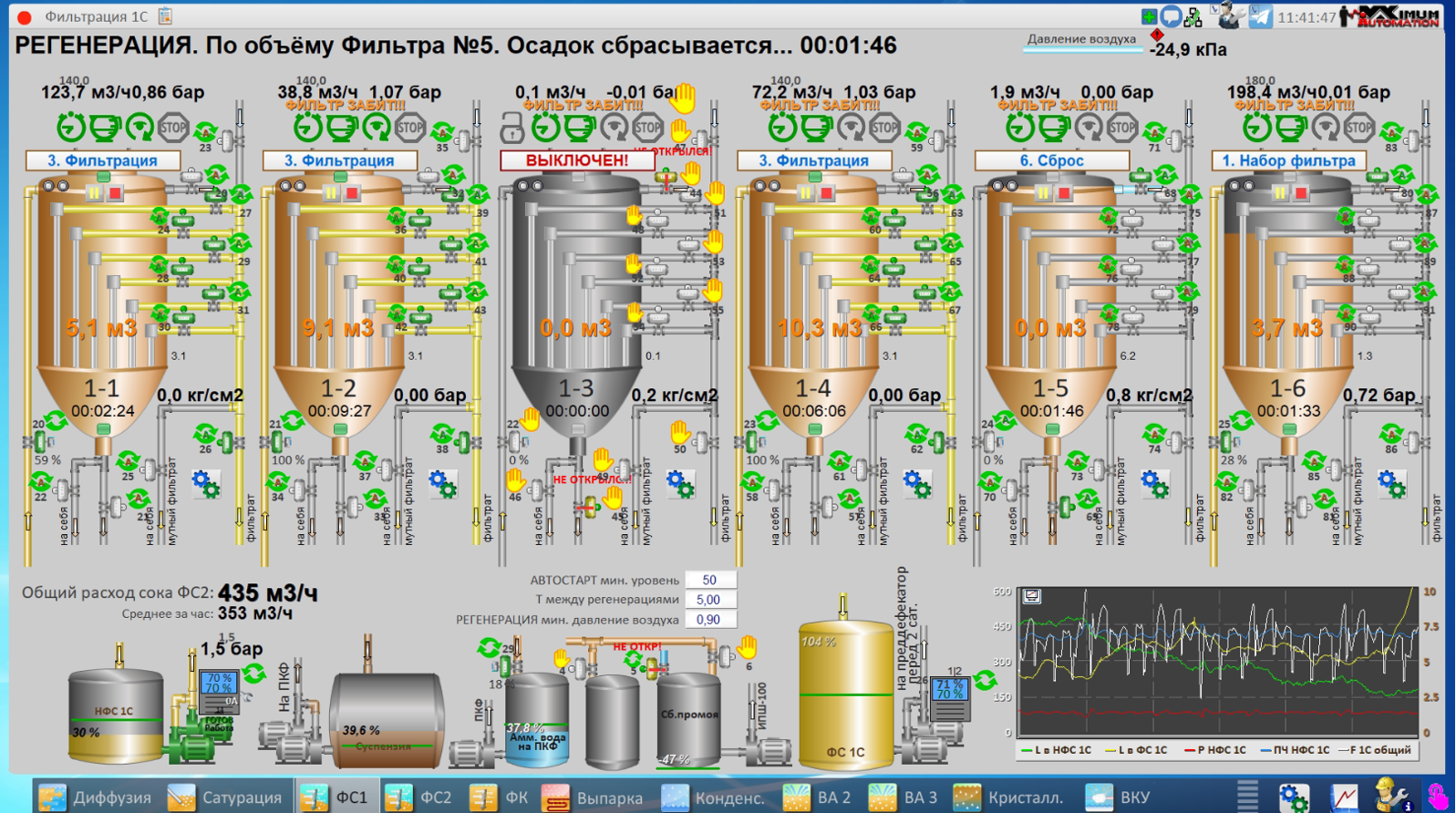Expand the trend chart via its corner icon
The image size is (1456, 813).
pyautogui.click(x=1032, y=596)
